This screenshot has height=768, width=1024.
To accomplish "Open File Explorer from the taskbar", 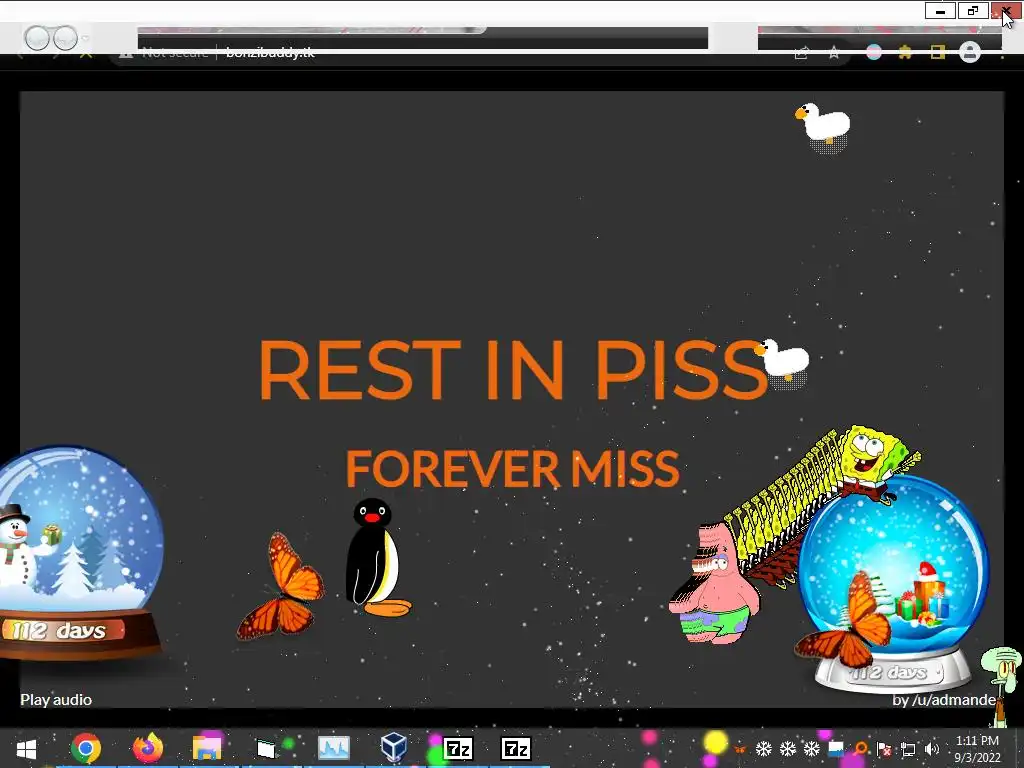I will coord(207,748).
